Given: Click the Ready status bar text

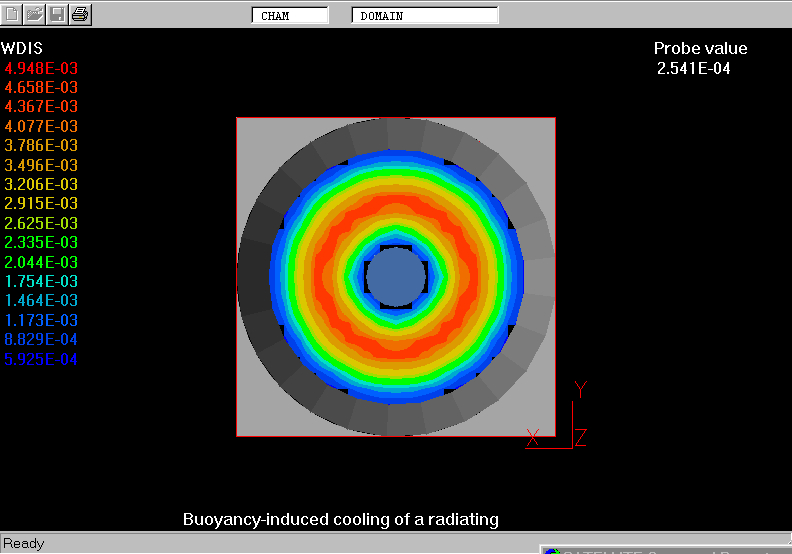Looking at the screenshot, I should click(x=24, y=543).
